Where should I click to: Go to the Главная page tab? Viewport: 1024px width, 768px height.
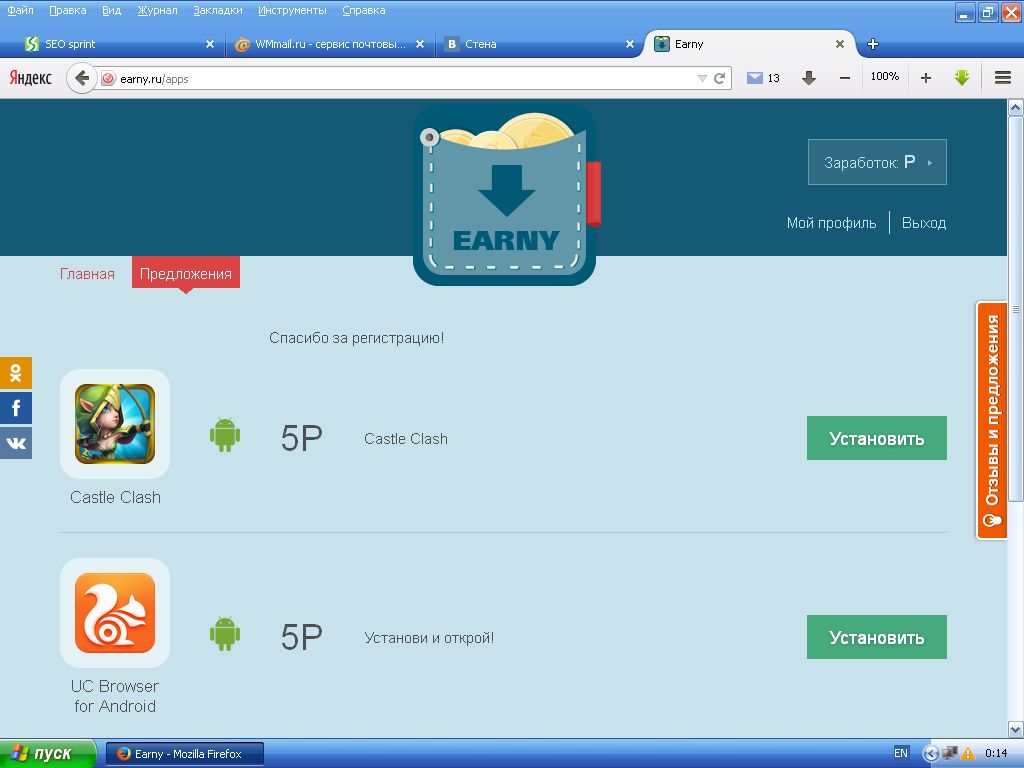coord(88,274)
